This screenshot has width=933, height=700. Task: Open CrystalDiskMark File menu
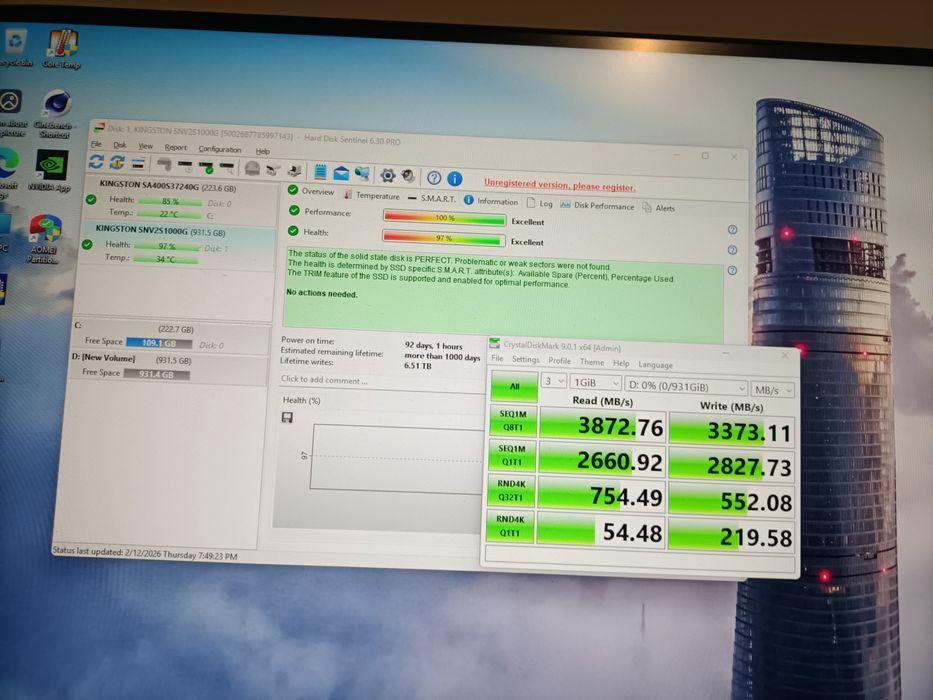pos(497,358)
